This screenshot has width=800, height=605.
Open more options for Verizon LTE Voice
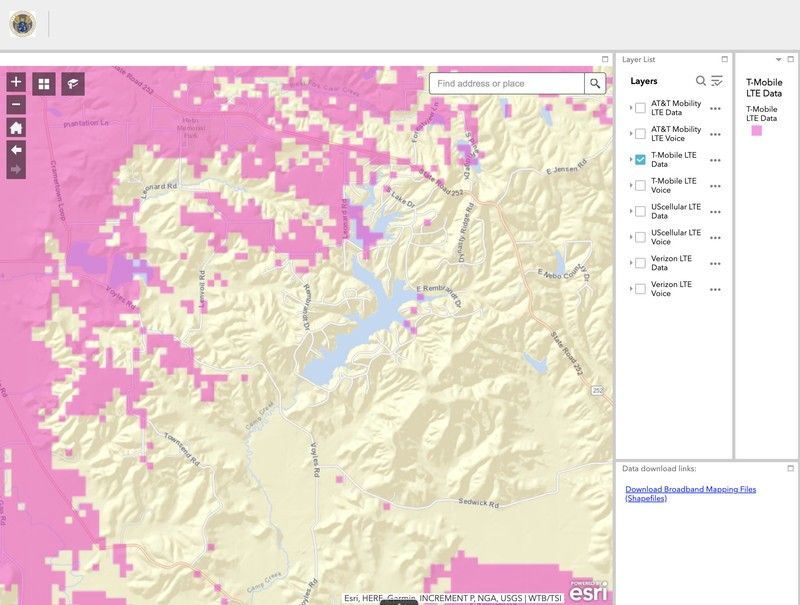(x=715, y=290)
